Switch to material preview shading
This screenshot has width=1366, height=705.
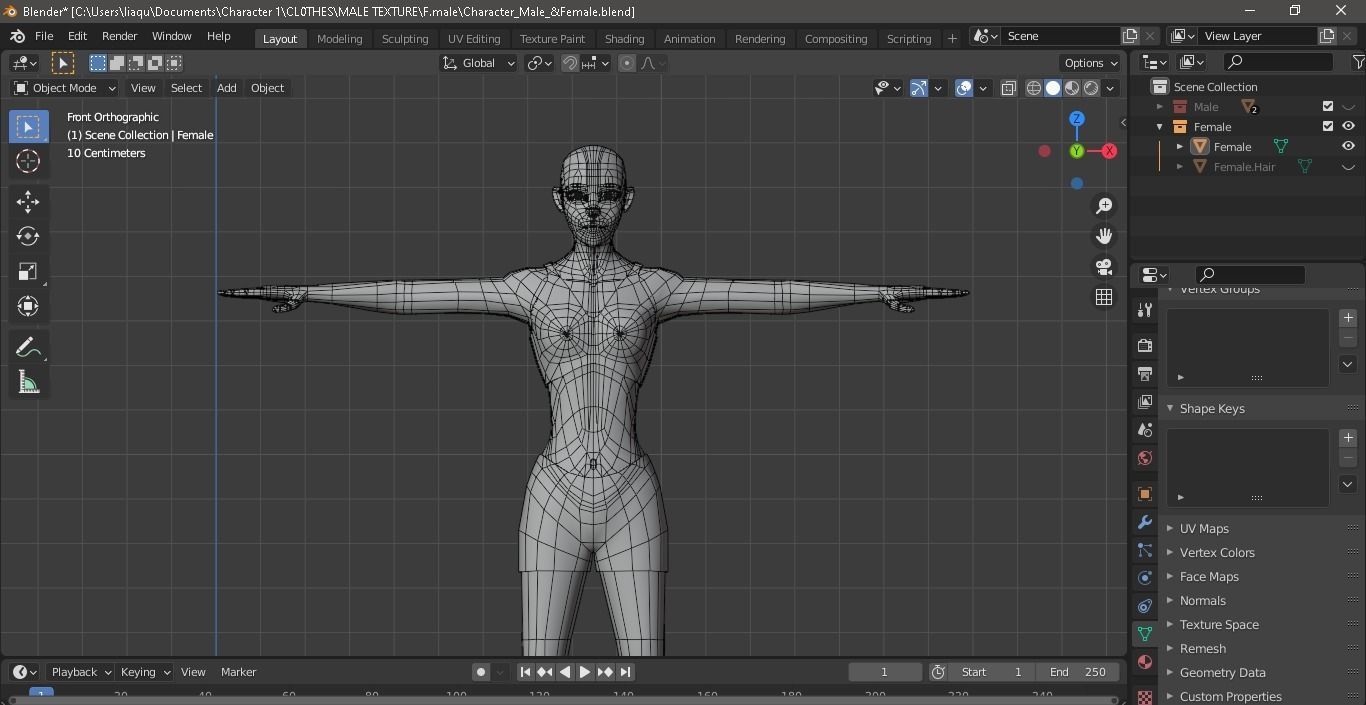click(1072, 88)
